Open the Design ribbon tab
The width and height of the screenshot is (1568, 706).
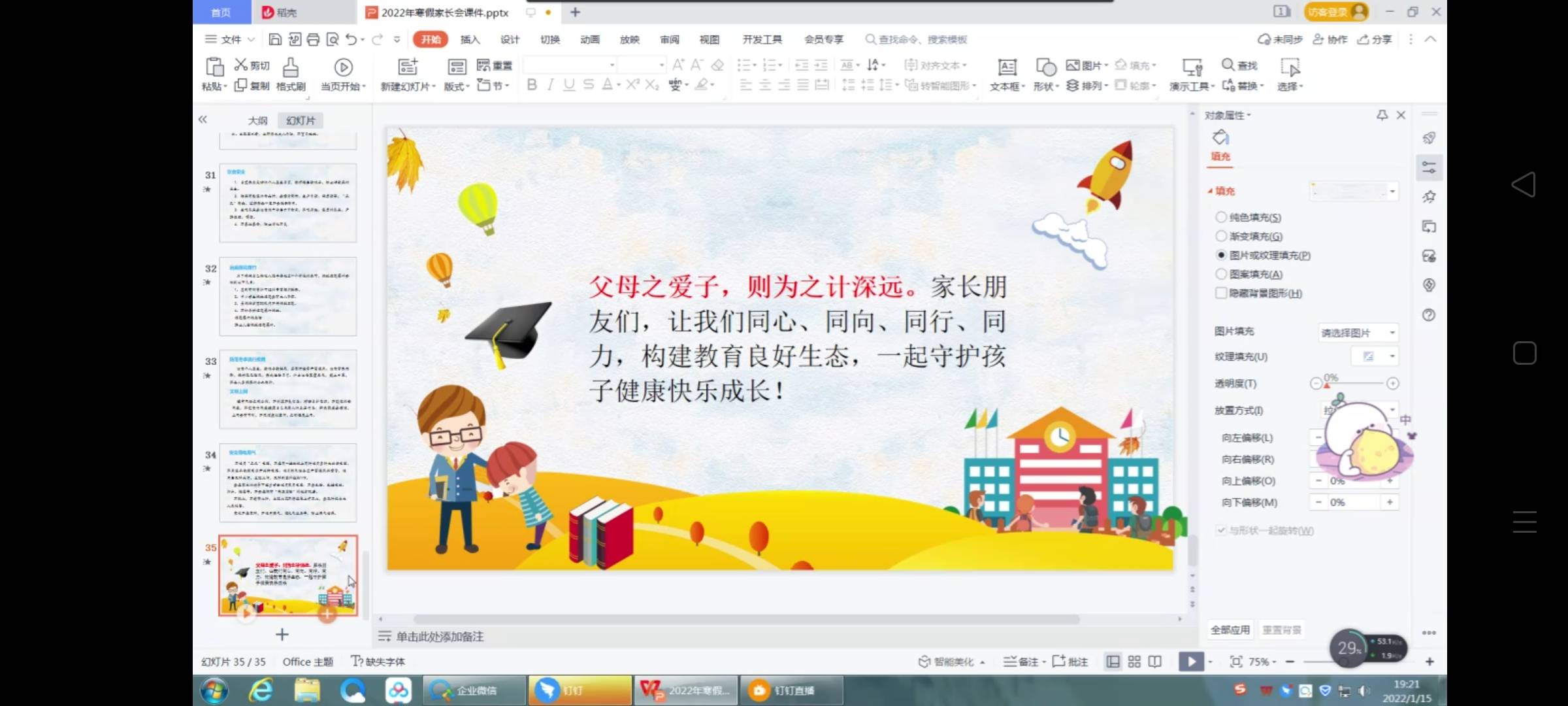pyautogui.click(x=510, y=39)
